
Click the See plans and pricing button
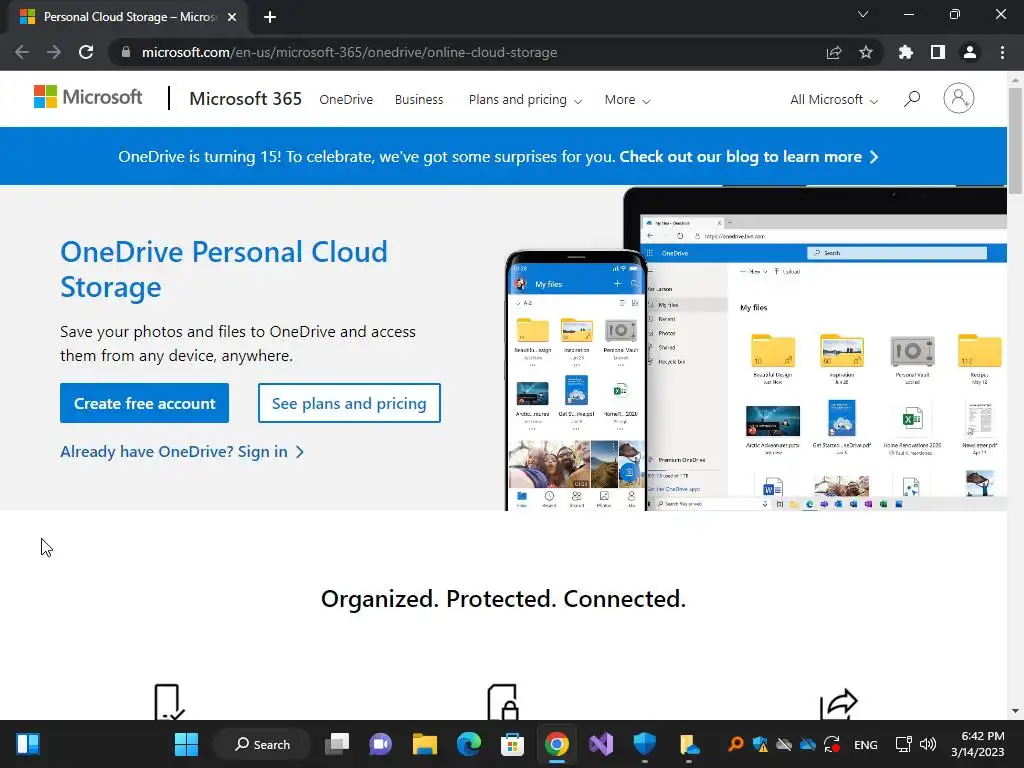tap(349, 403)
